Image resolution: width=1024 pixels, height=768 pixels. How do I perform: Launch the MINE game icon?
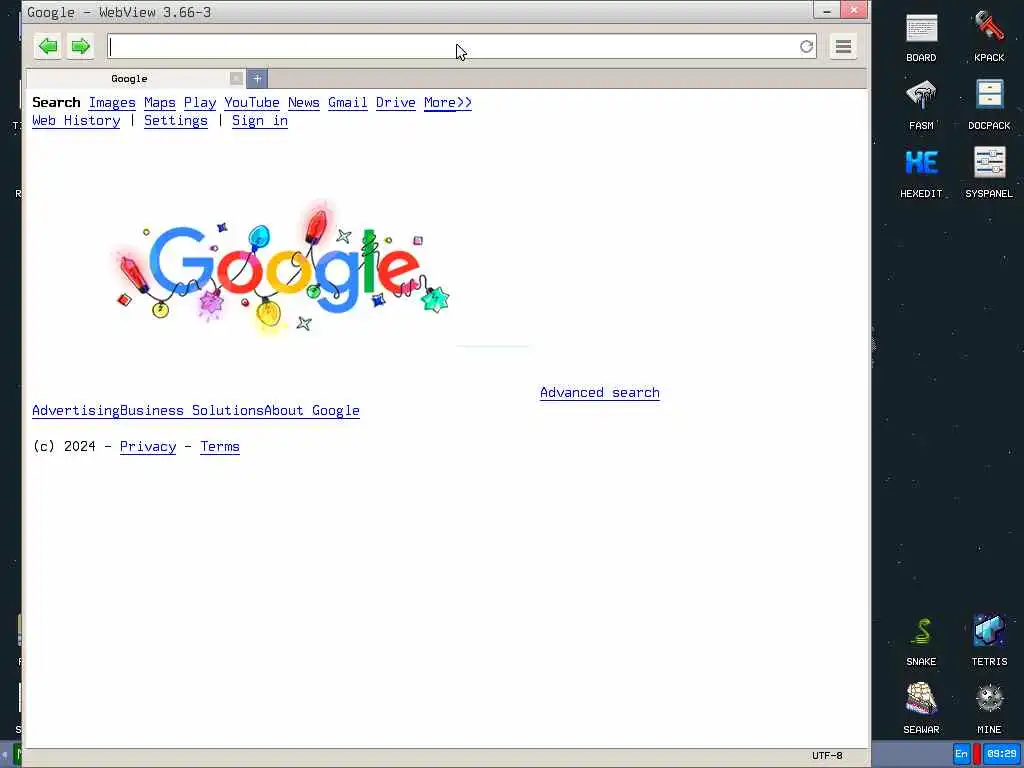pos(989,709)
